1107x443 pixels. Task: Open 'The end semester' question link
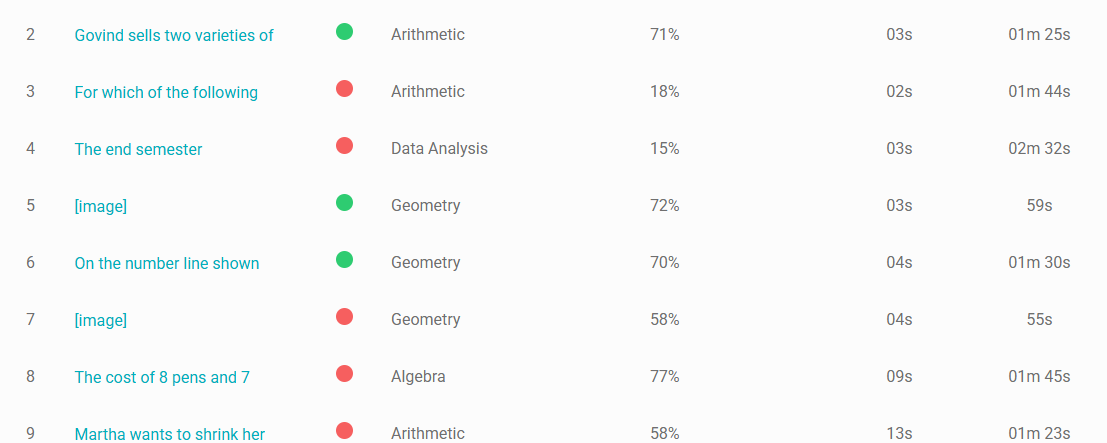[138, 149]
